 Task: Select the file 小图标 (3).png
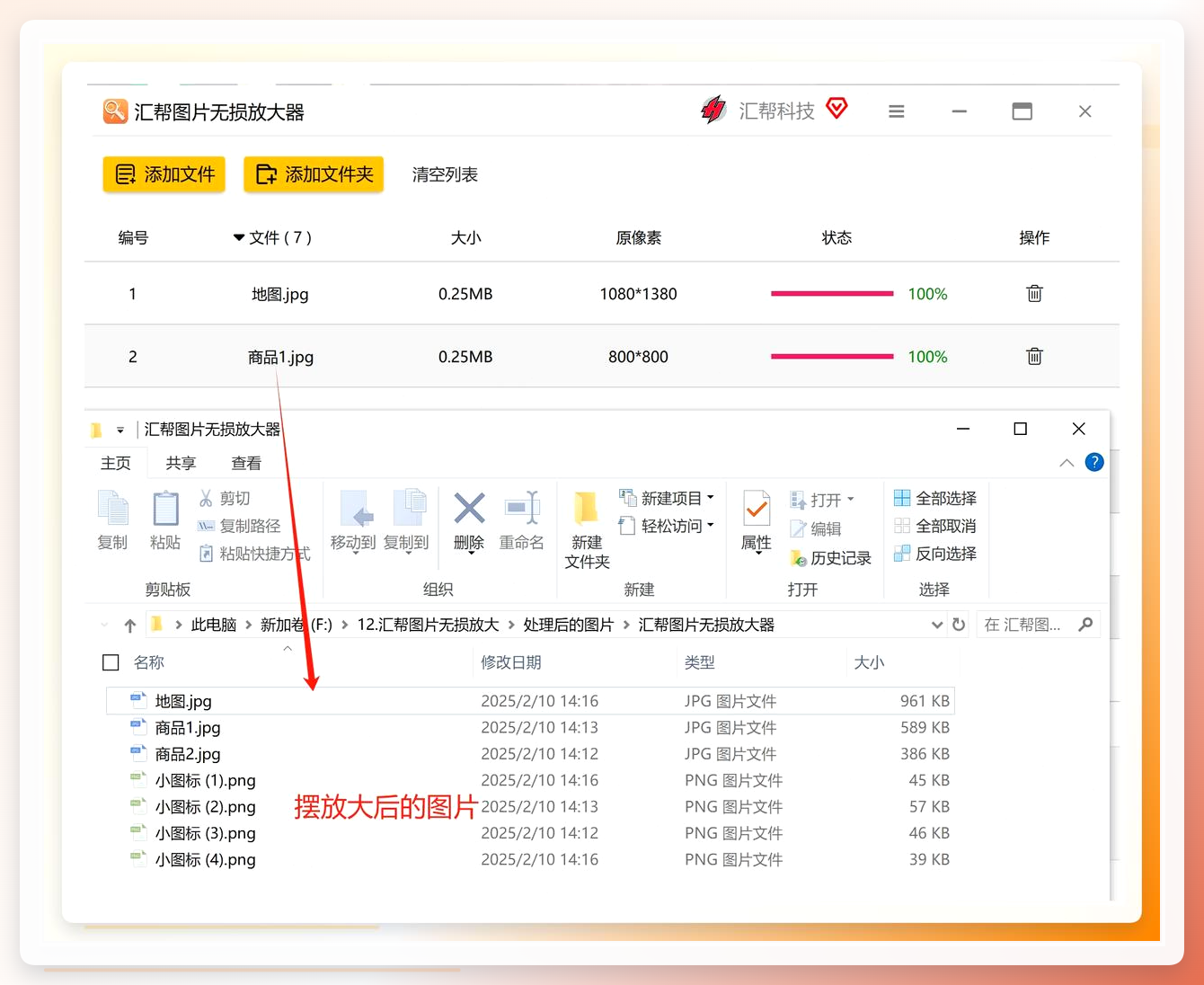click(x=530, y=833)
